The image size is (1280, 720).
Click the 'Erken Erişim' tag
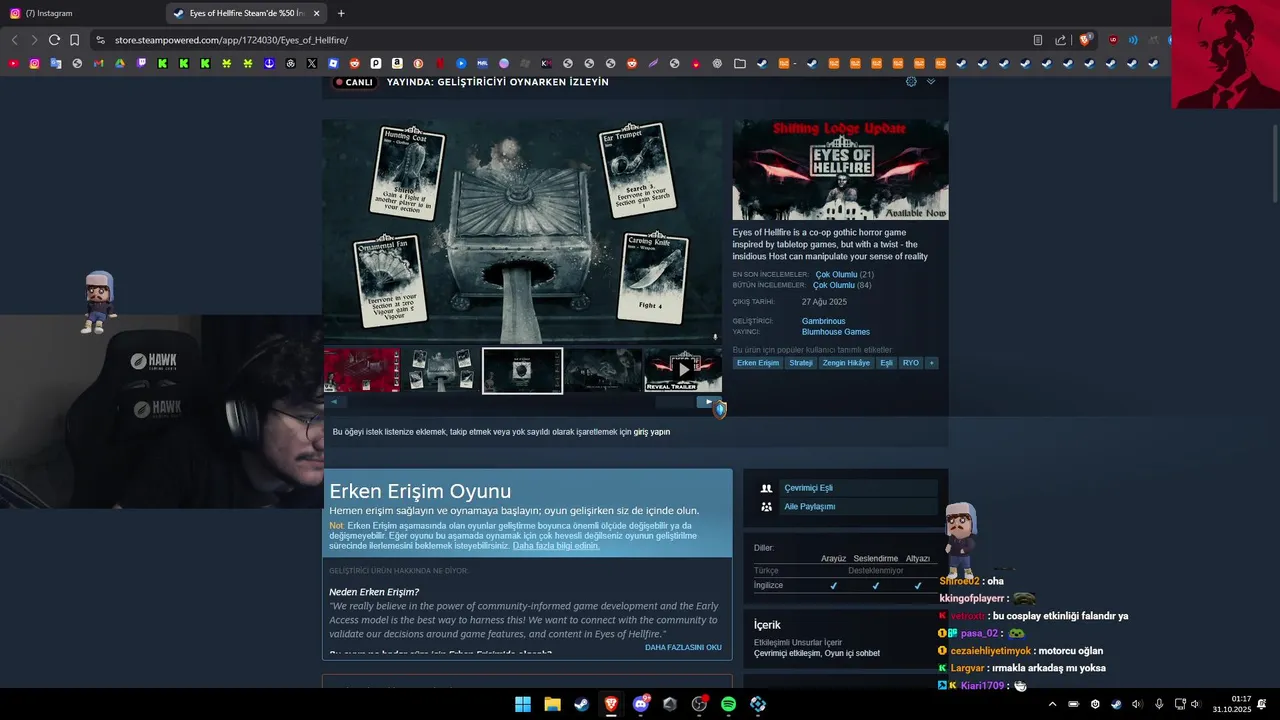[x=758, y=363]
